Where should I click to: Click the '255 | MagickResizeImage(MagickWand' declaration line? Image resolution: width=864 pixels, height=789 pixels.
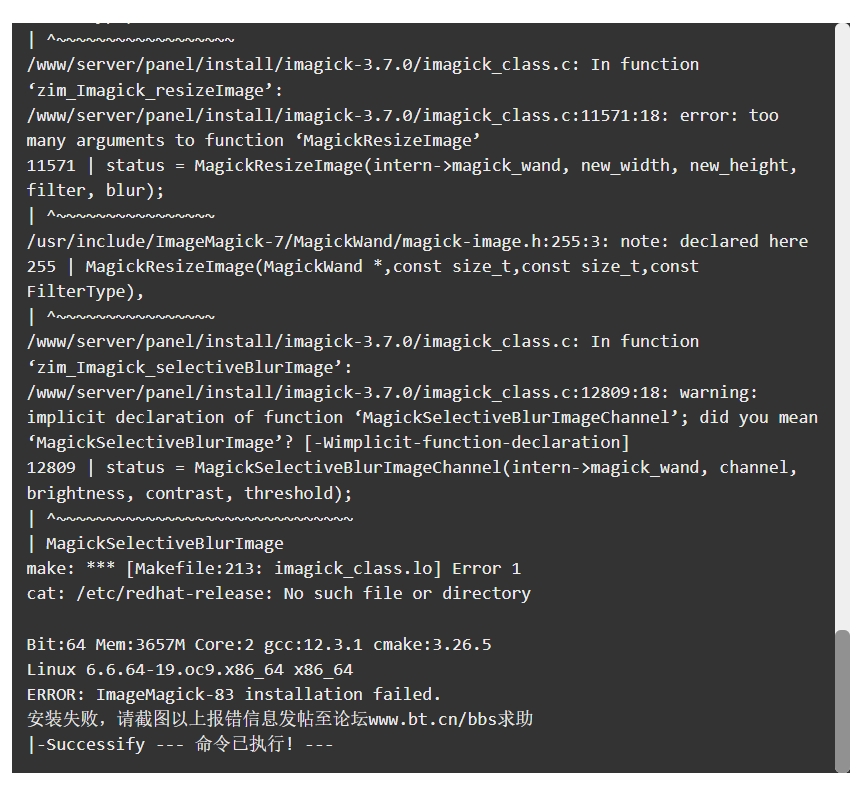tap(363, 266)
